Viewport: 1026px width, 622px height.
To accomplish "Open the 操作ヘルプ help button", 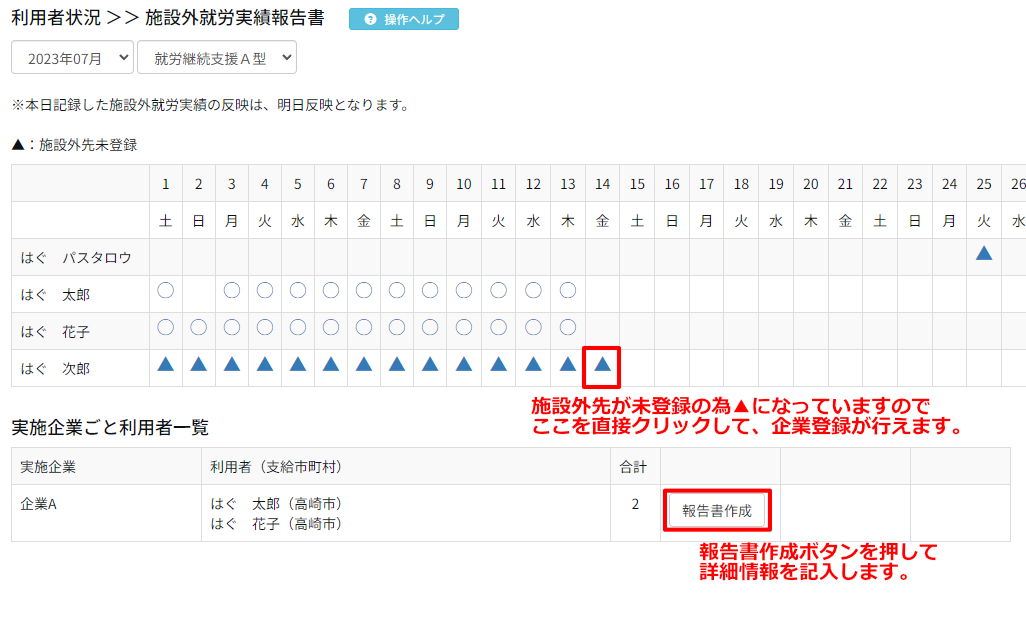I will (404, 20).
